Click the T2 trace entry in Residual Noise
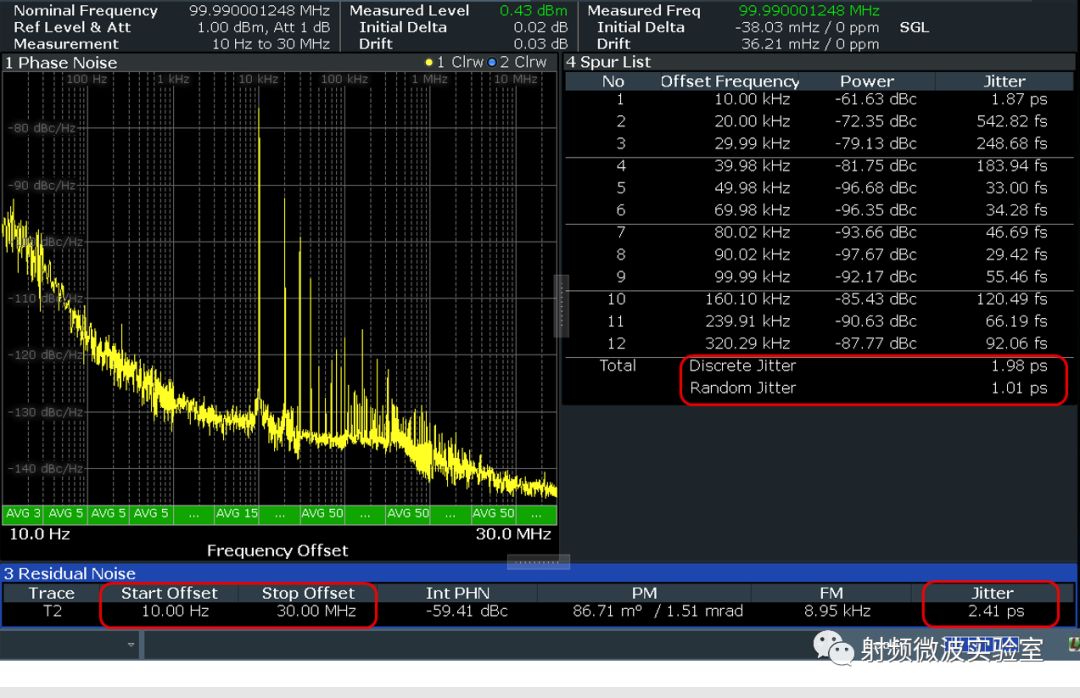1080x698 pixels. pos(52,611)
